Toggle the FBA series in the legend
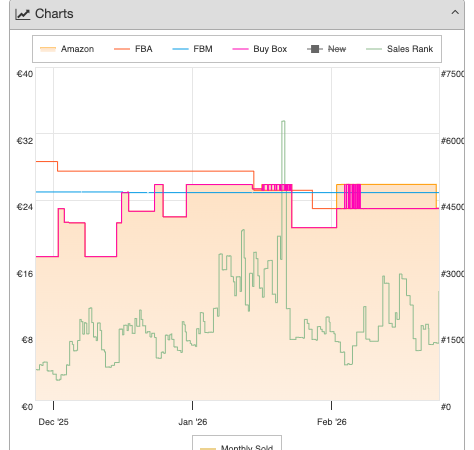 [133, 49]
